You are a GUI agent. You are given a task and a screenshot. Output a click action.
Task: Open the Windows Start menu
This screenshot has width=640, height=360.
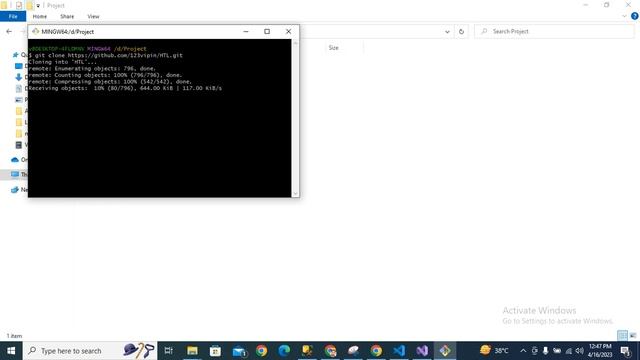click(11, 351)
